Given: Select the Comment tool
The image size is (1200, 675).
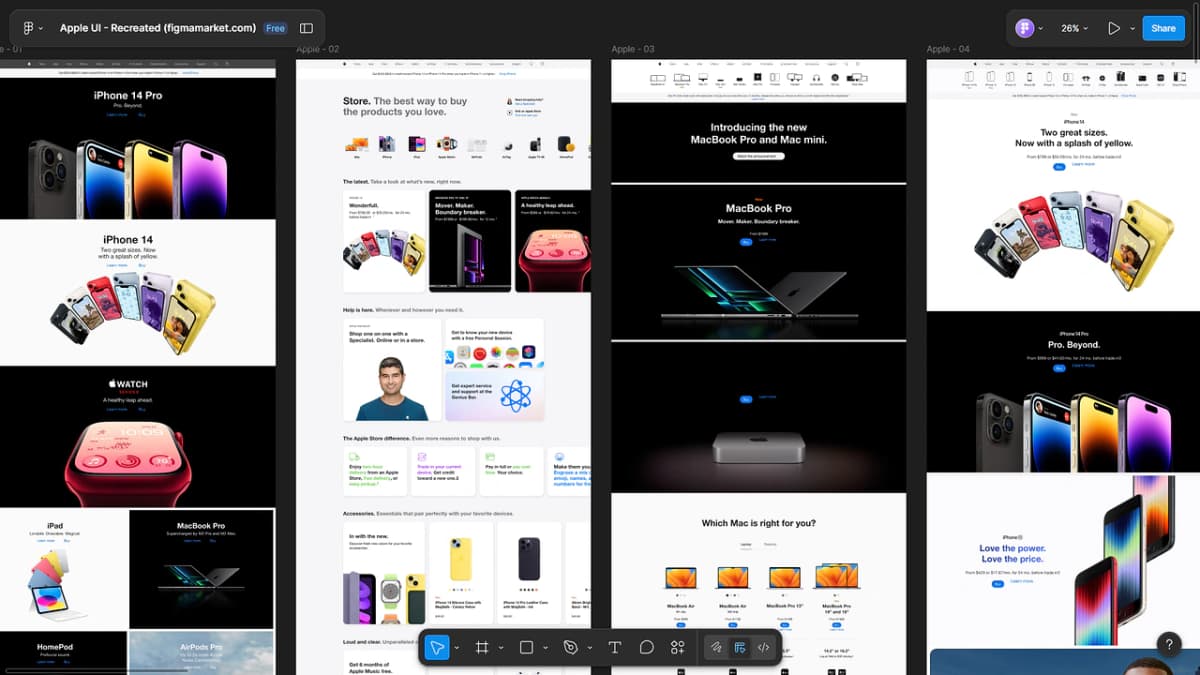Looking at the screenshot, I should click(x=647, y=647).
